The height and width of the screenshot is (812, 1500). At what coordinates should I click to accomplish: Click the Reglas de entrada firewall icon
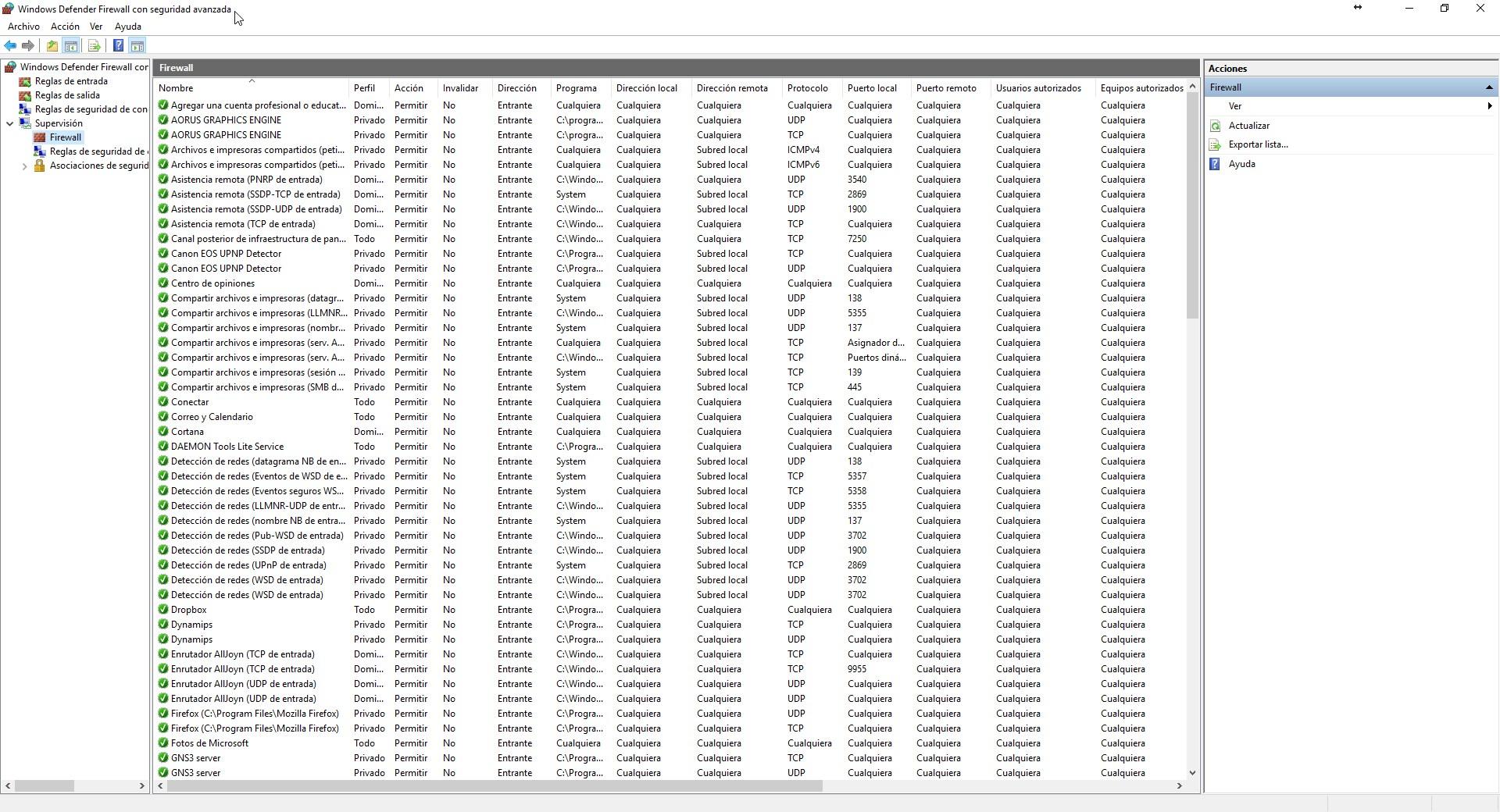(25, 81)
